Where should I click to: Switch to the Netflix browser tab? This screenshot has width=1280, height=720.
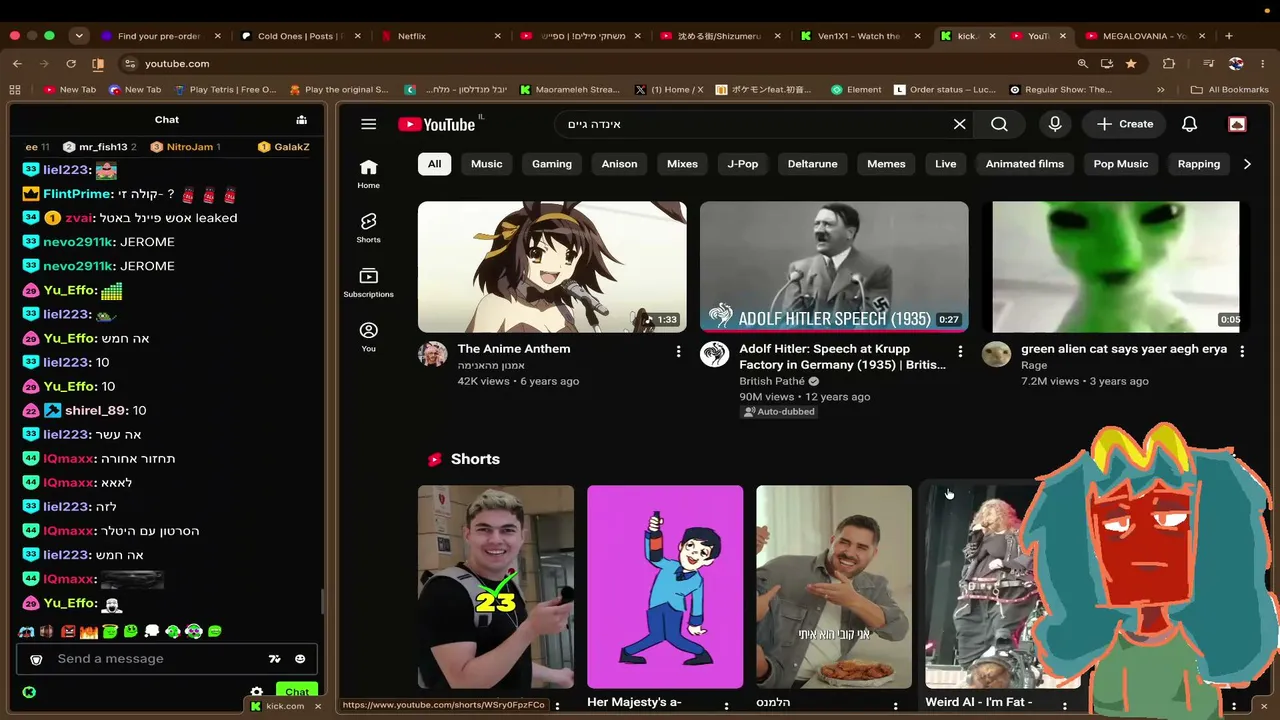coord(441,36)
